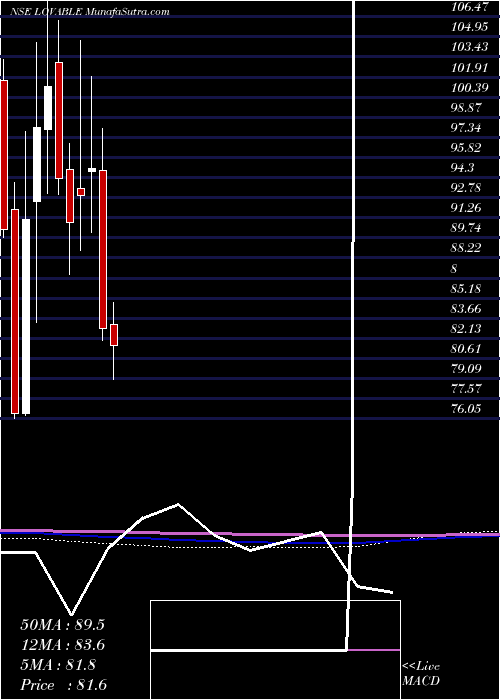Select the 83.66 price axis label
This screenshot has height=700, width=500.
click(x=467, y=309)
